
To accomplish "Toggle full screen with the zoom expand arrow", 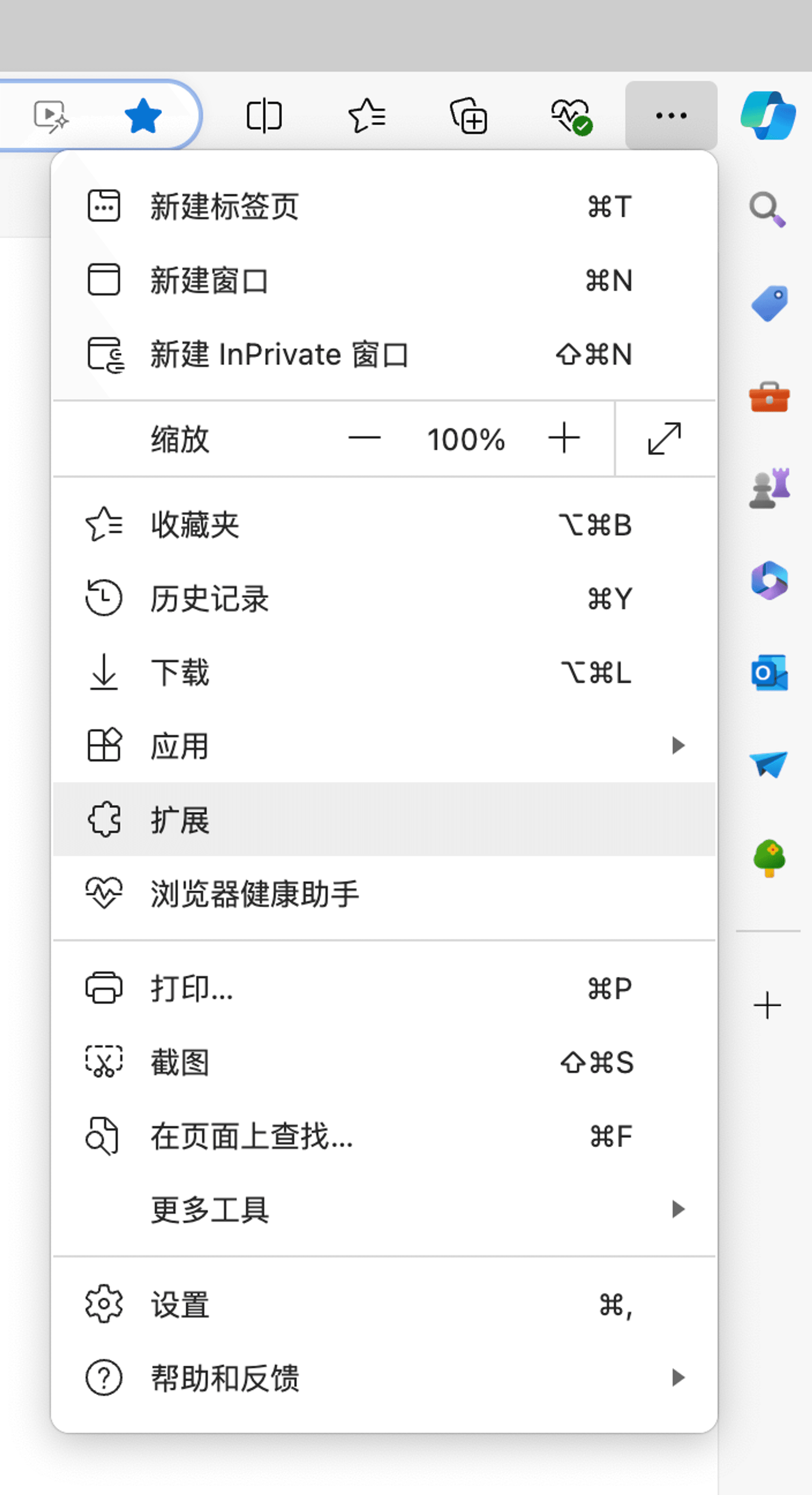I will 665,439.
